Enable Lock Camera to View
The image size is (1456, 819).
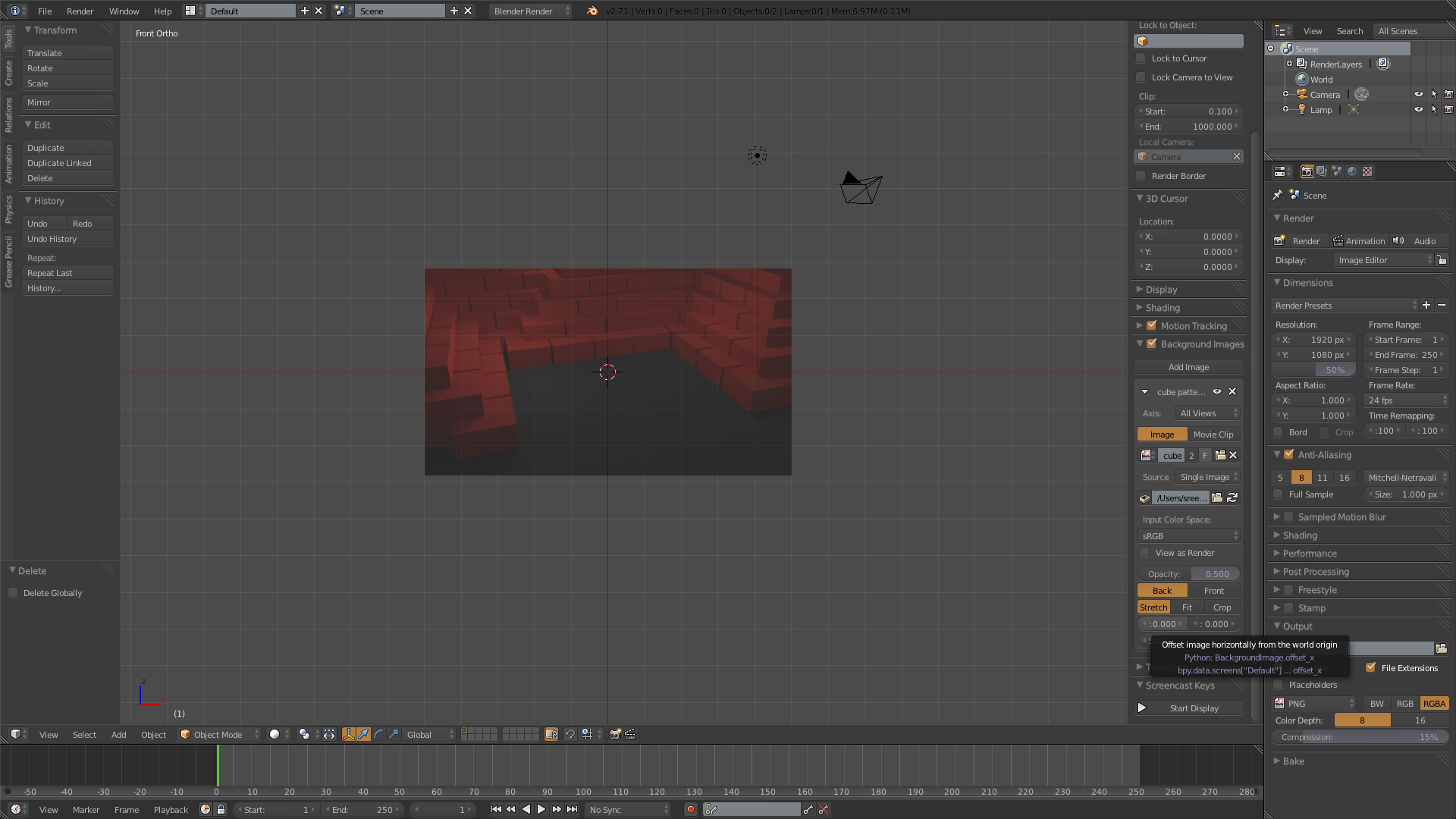[1141, 77]
